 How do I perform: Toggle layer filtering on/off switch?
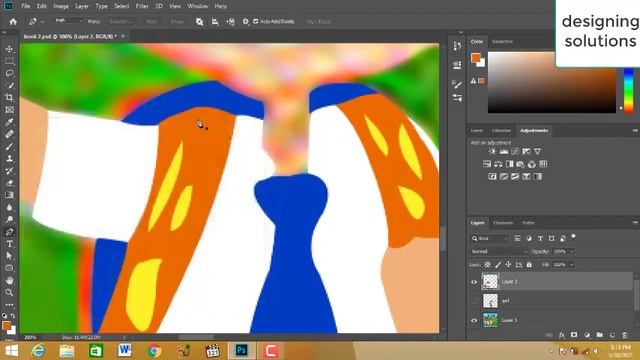click(573, 236)
